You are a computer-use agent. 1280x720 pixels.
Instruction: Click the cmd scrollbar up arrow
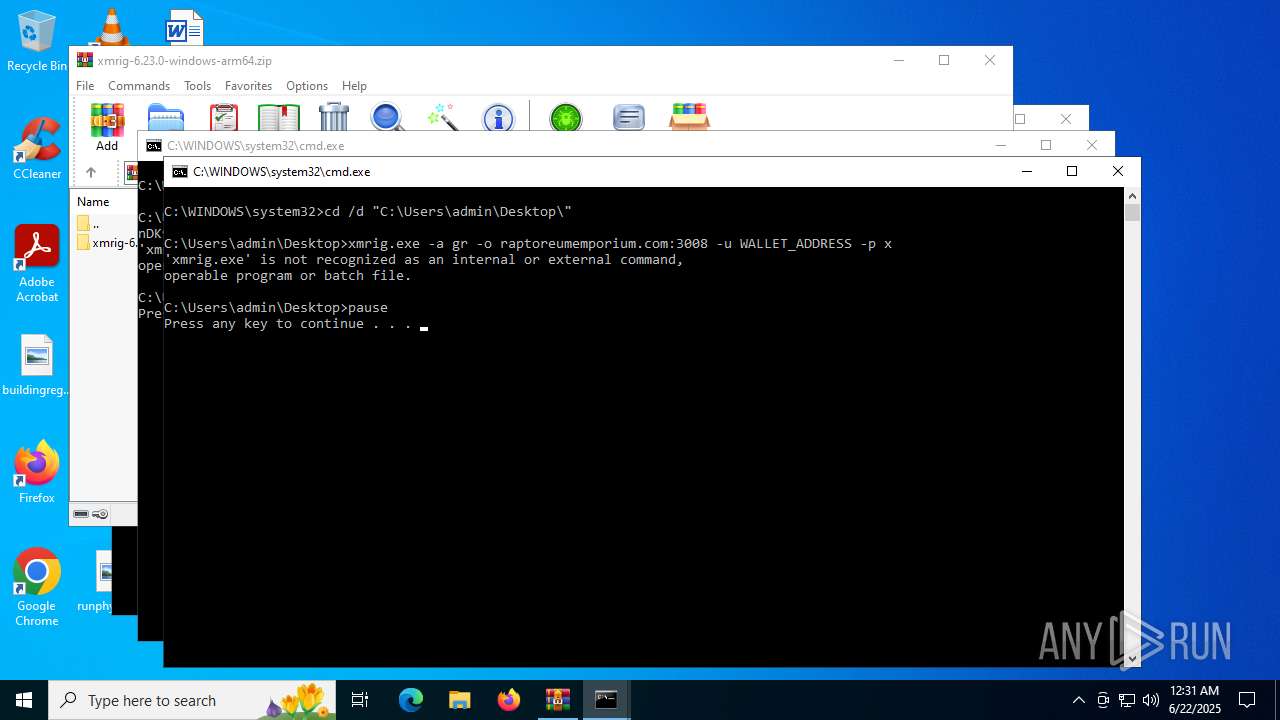(1132, 196)
